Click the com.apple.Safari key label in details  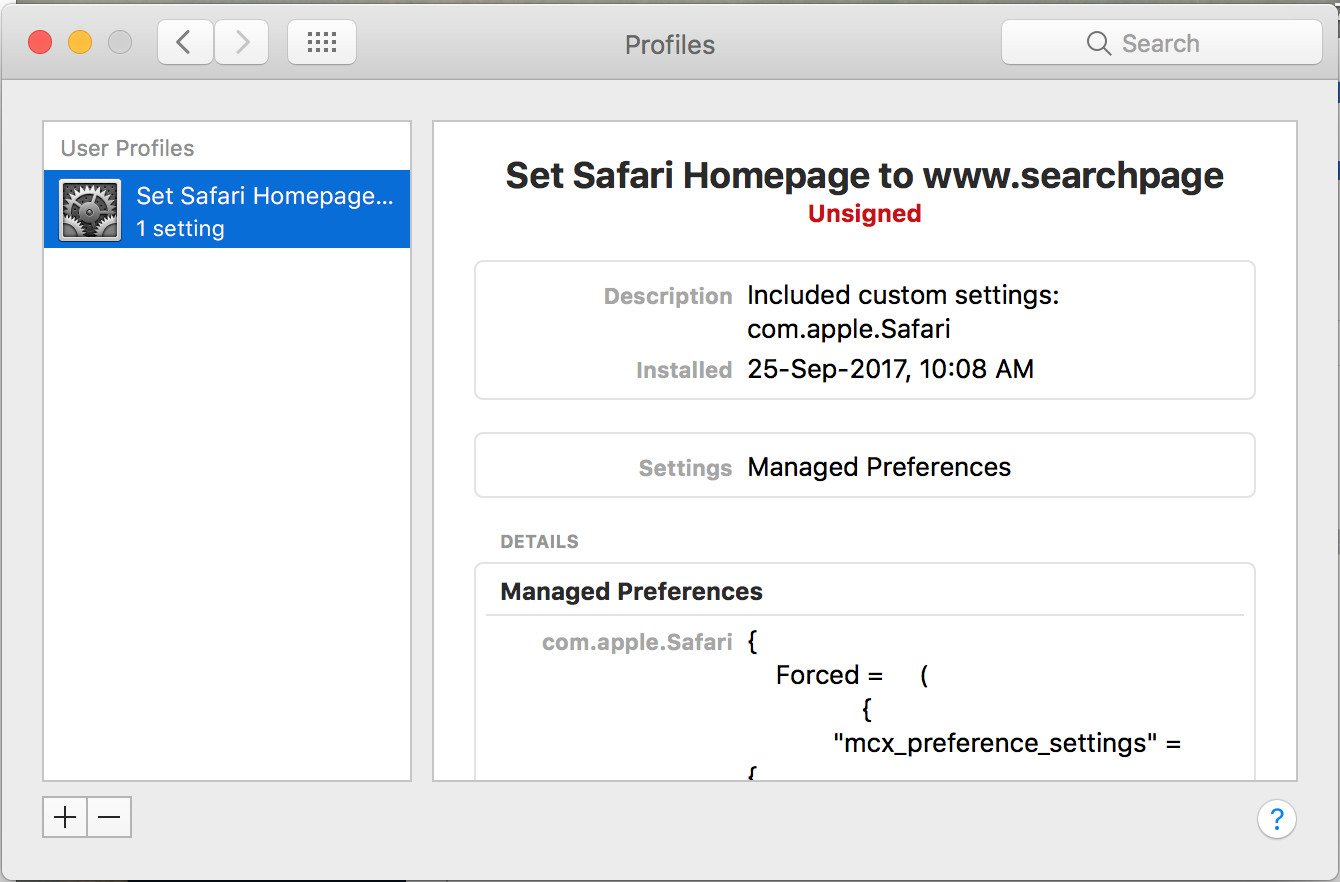(x=637, y=642)
